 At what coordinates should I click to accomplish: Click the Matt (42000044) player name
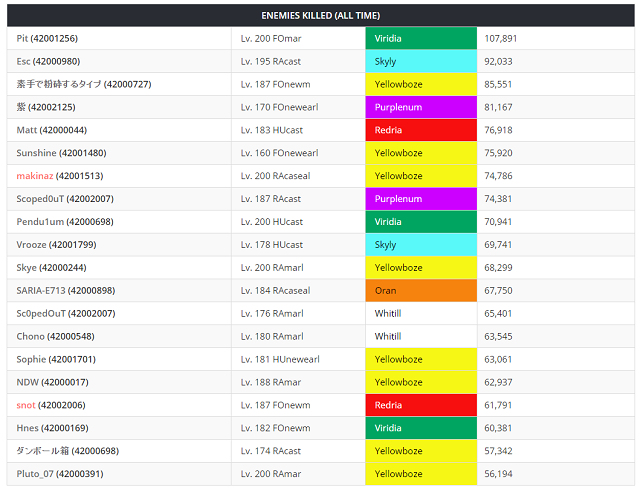click(x=51, y=130)
